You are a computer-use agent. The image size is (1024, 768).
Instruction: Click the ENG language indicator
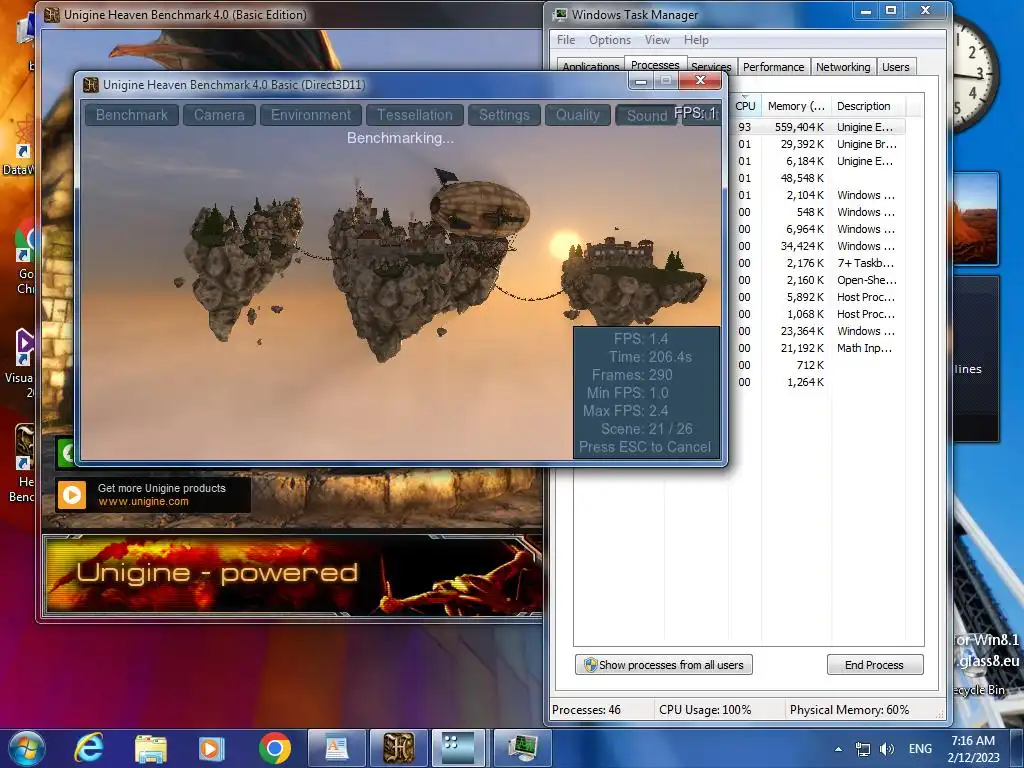pos(920,749)
